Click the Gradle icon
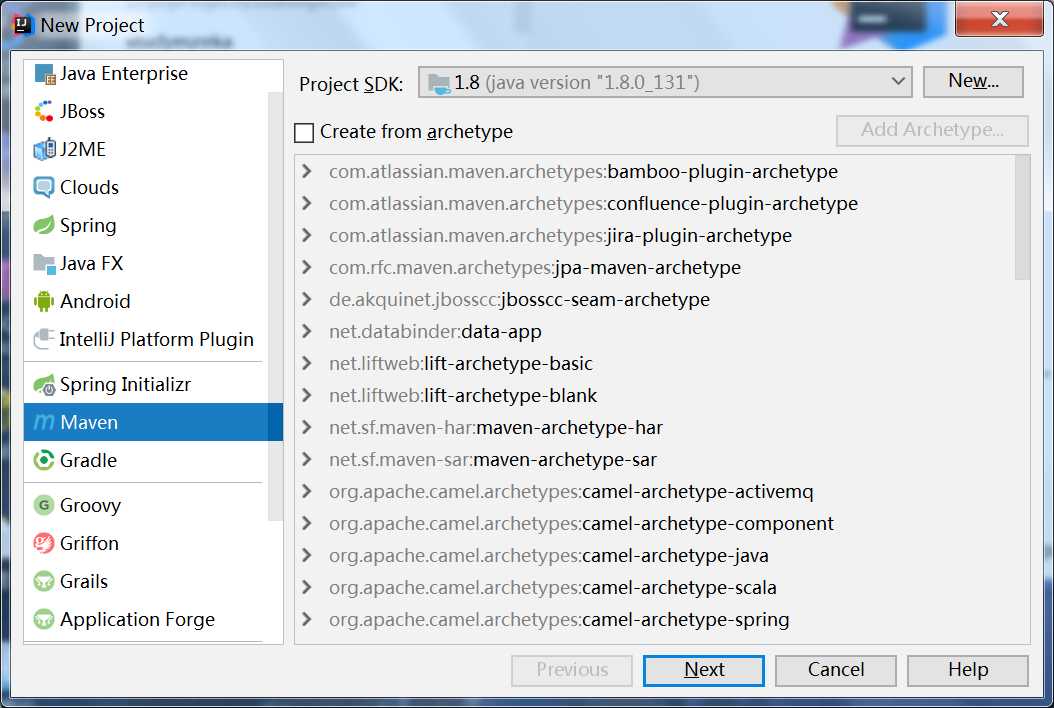Image resolution: width=1054 pixels, height=708 pixels. (44, 461)
